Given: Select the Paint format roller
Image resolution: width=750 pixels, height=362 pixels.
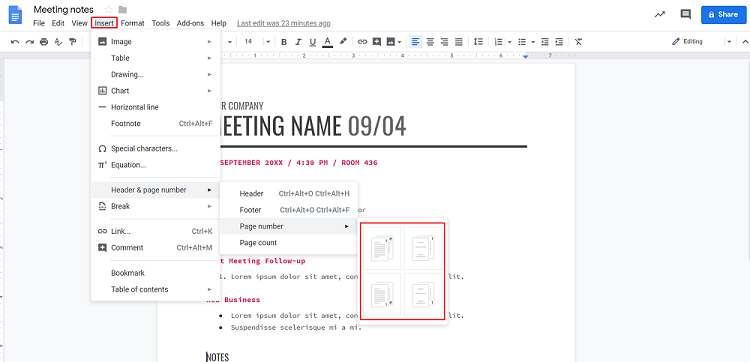Looking at the screenshot, I should [x=73, y=42].
